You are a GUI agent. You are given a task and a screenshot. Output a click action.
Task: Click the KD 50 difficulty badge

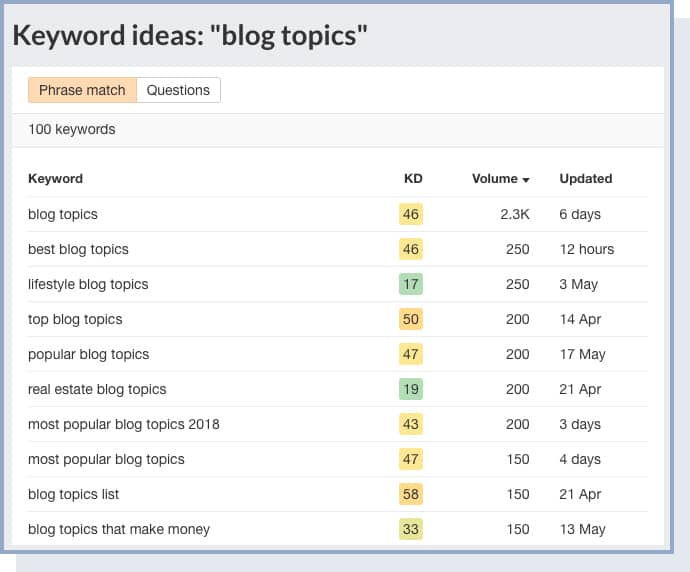(411, 319)
